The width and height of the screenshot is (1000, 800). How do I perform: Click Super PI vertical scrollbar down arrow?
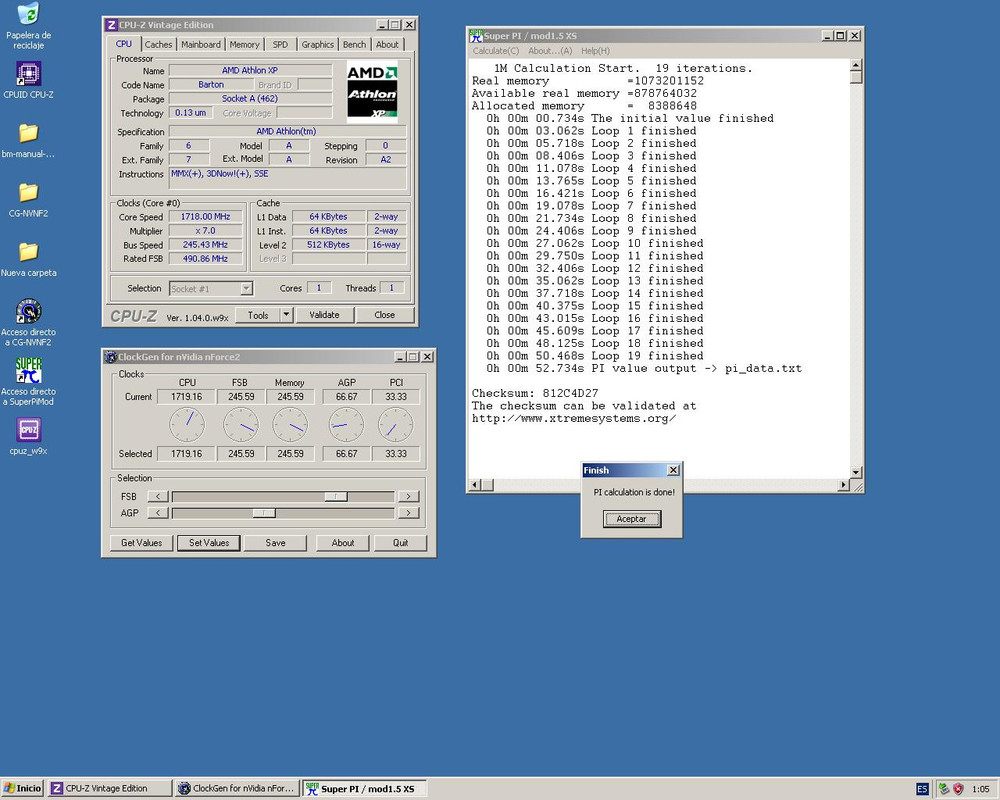(x=856, y=472)
